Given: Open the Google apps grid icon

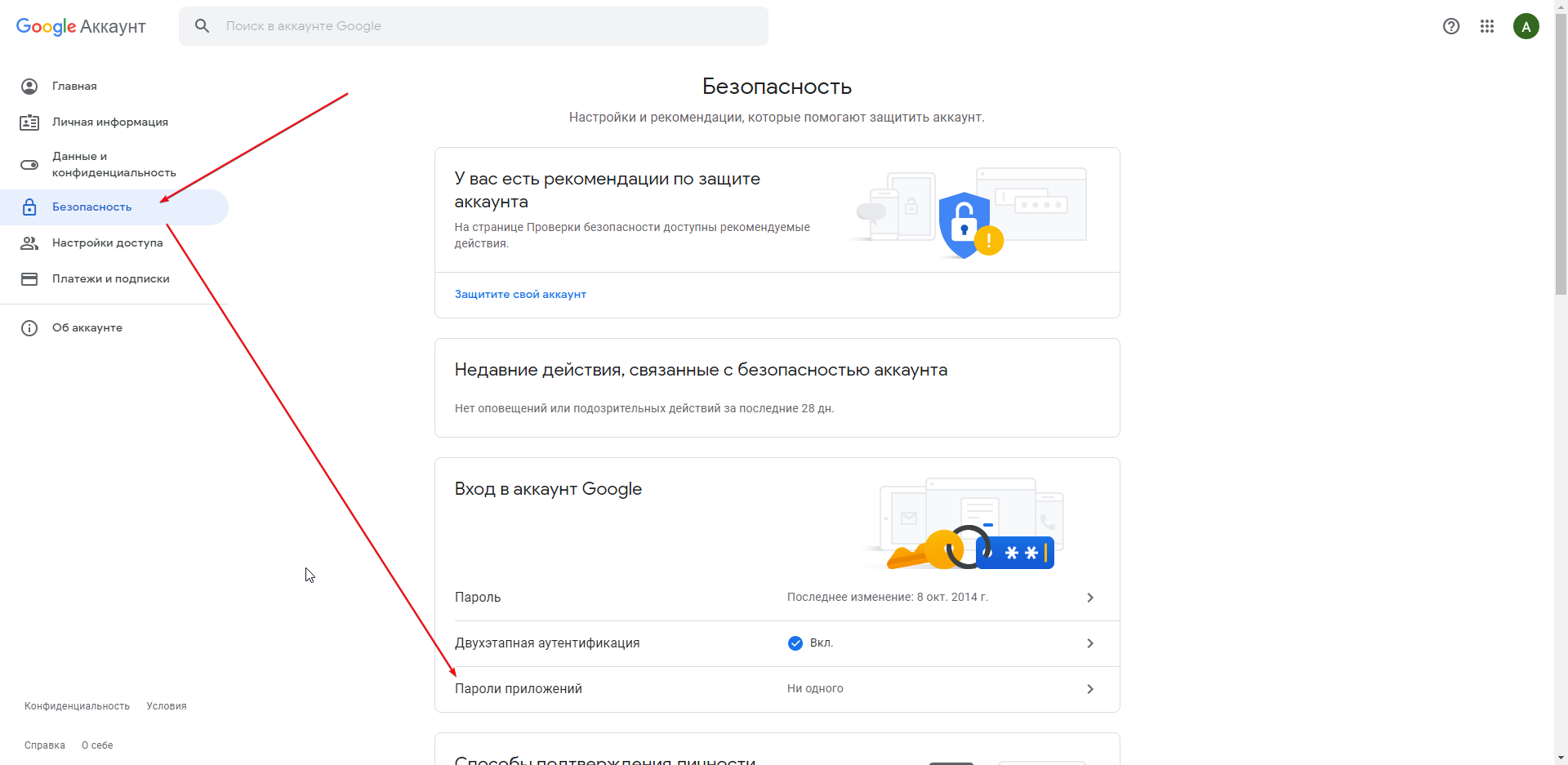Looking at the screenshot, I should (1487, 26).
